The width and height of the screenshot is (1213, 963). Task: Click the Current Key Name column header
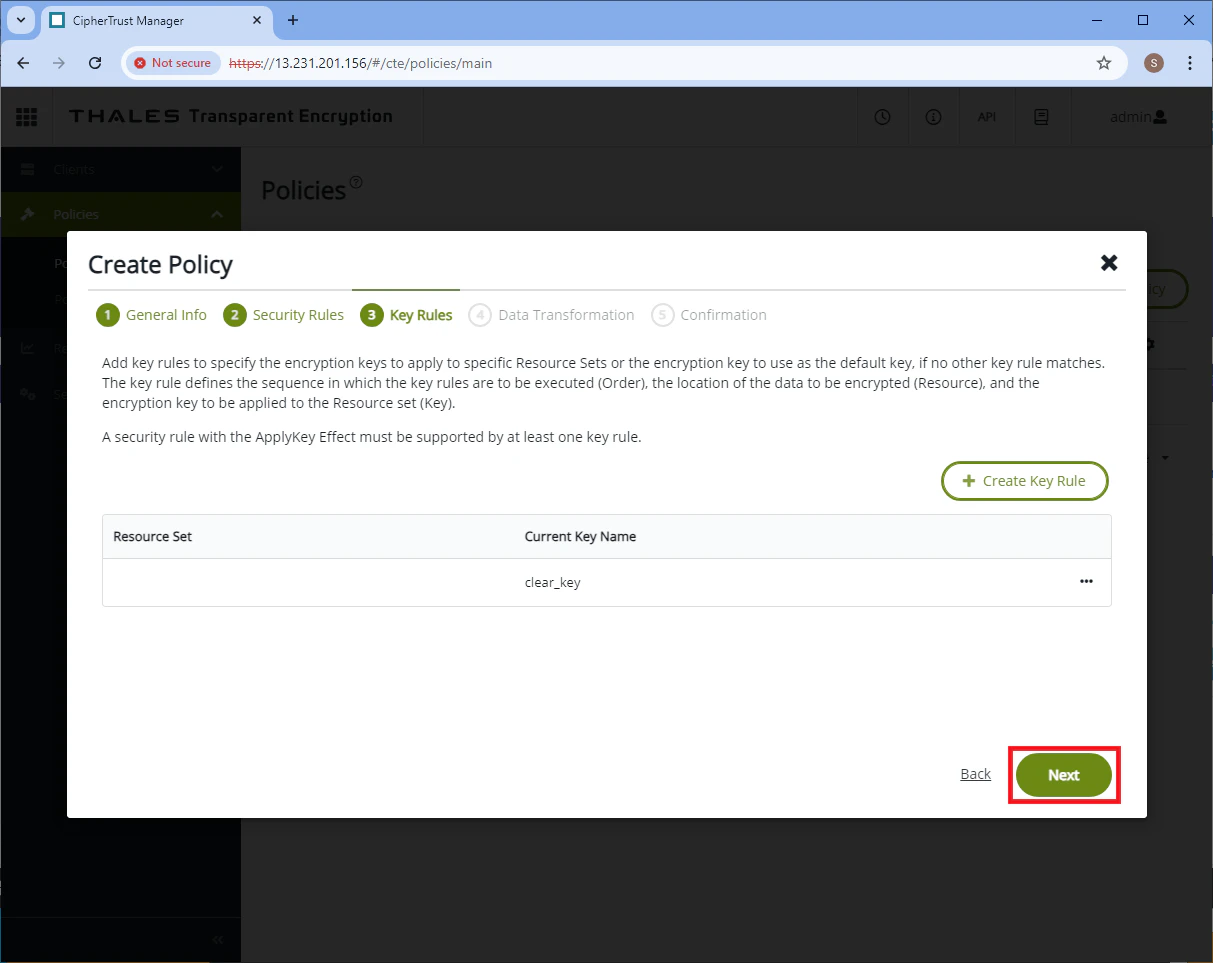point(580,536)
